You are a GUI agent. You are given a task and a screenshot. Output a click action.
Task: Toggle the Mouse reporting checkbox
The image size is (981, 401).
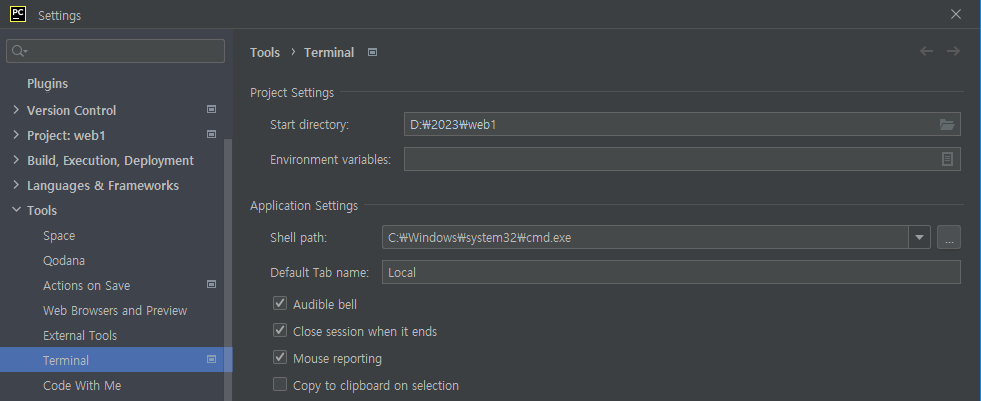[x=280, y=358]
